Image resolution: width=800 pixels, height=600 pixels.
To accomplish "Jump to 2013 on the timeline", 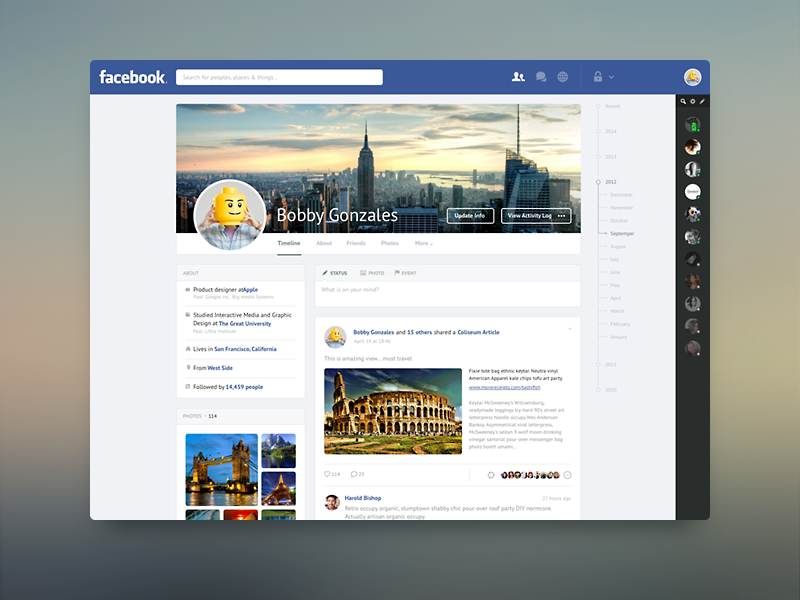I will pyautogui.click(x=611, y=157).
